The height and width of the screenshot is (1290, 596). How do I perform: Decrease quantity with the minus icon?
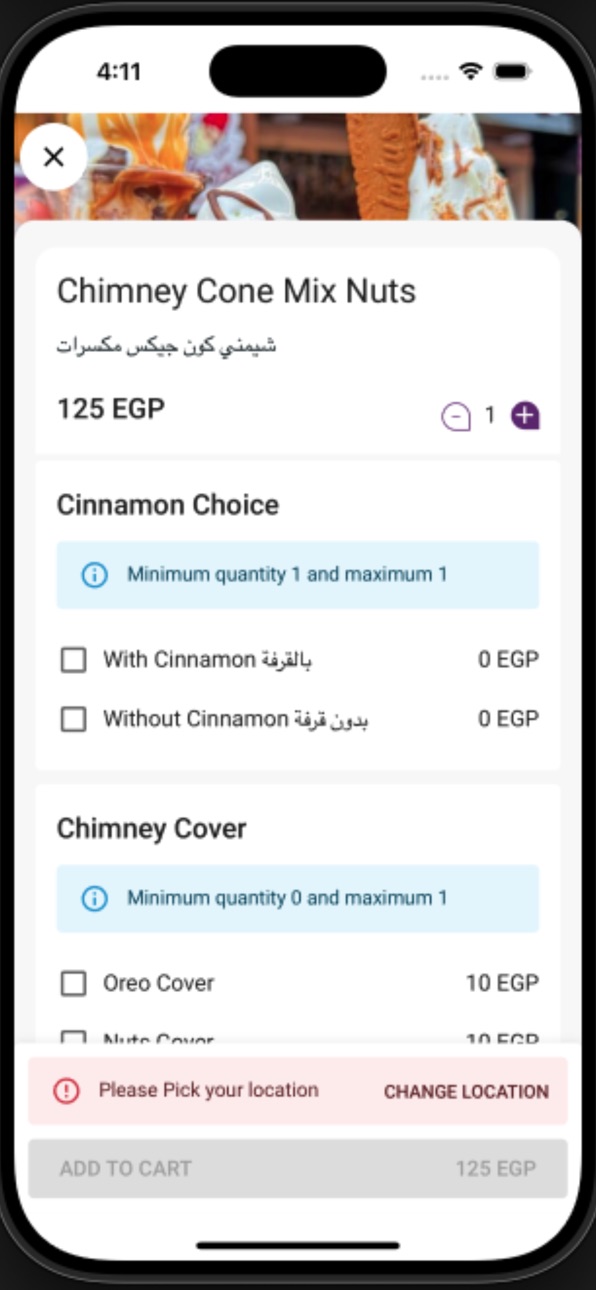(x=456, y=416)
